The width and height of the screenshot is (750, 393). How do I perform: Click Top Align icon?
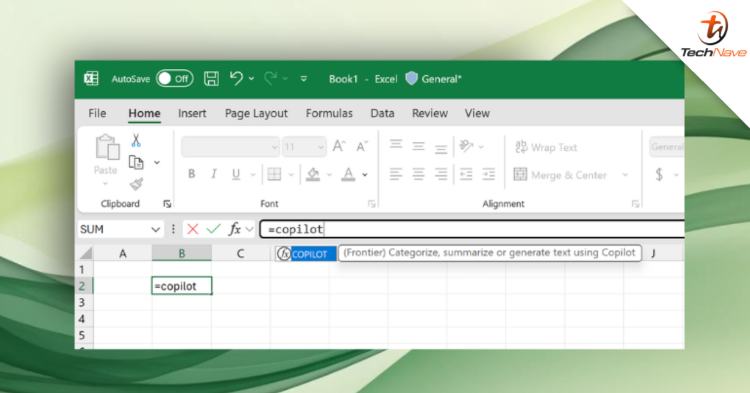[x=396, y=144]
